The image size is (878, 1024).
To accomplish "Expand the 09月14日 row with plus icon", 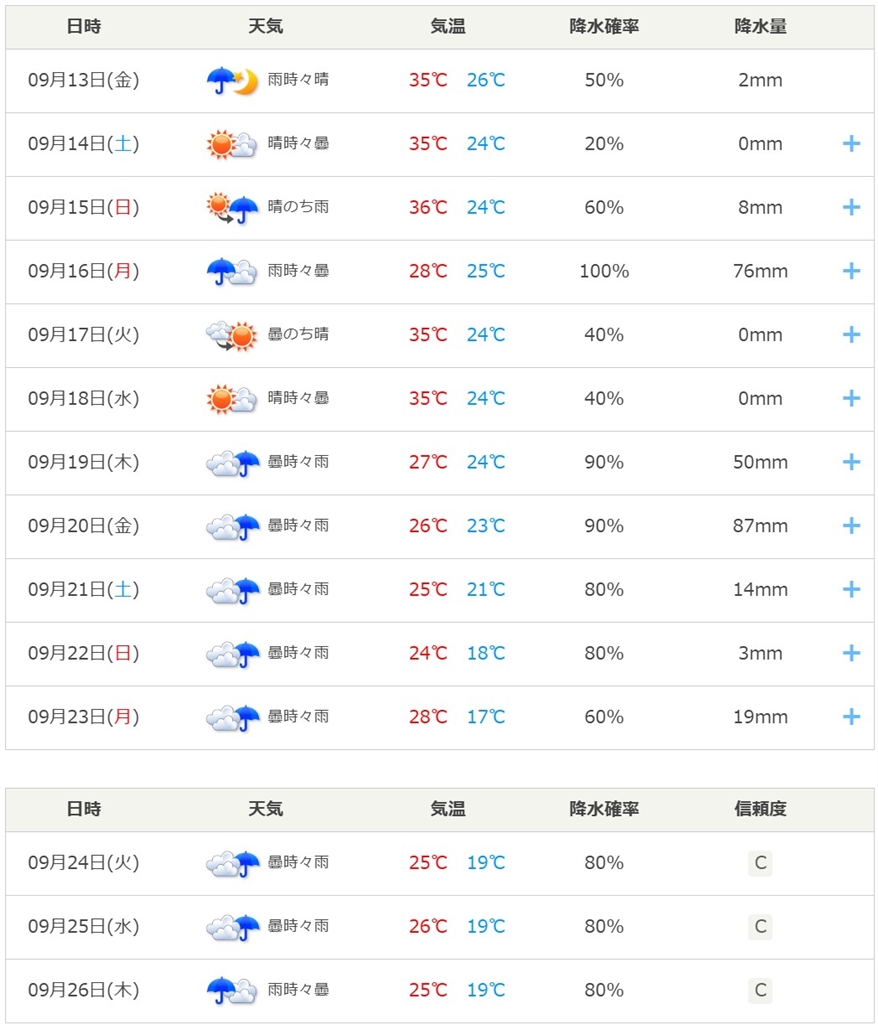I will [851, 144].
